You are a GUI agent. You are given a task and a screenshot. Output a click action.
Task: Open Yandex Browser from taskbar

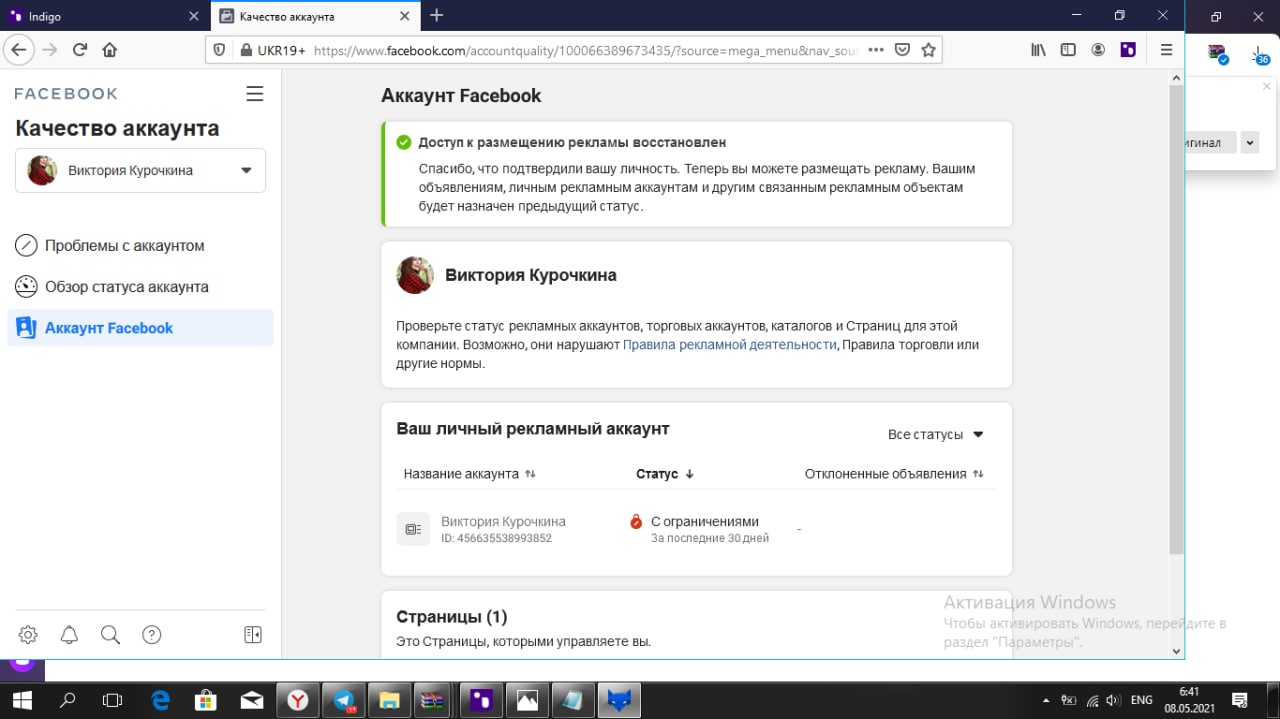click(x=298, y=699)
